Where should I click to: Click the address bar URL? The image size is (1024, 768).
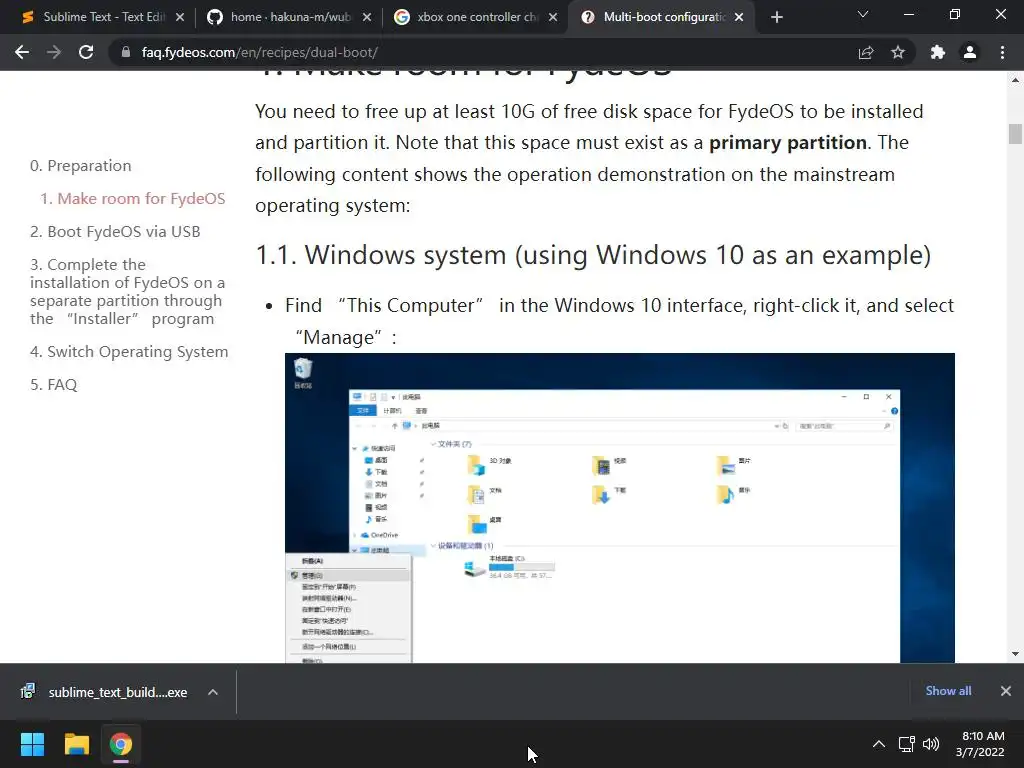(259, 52)
